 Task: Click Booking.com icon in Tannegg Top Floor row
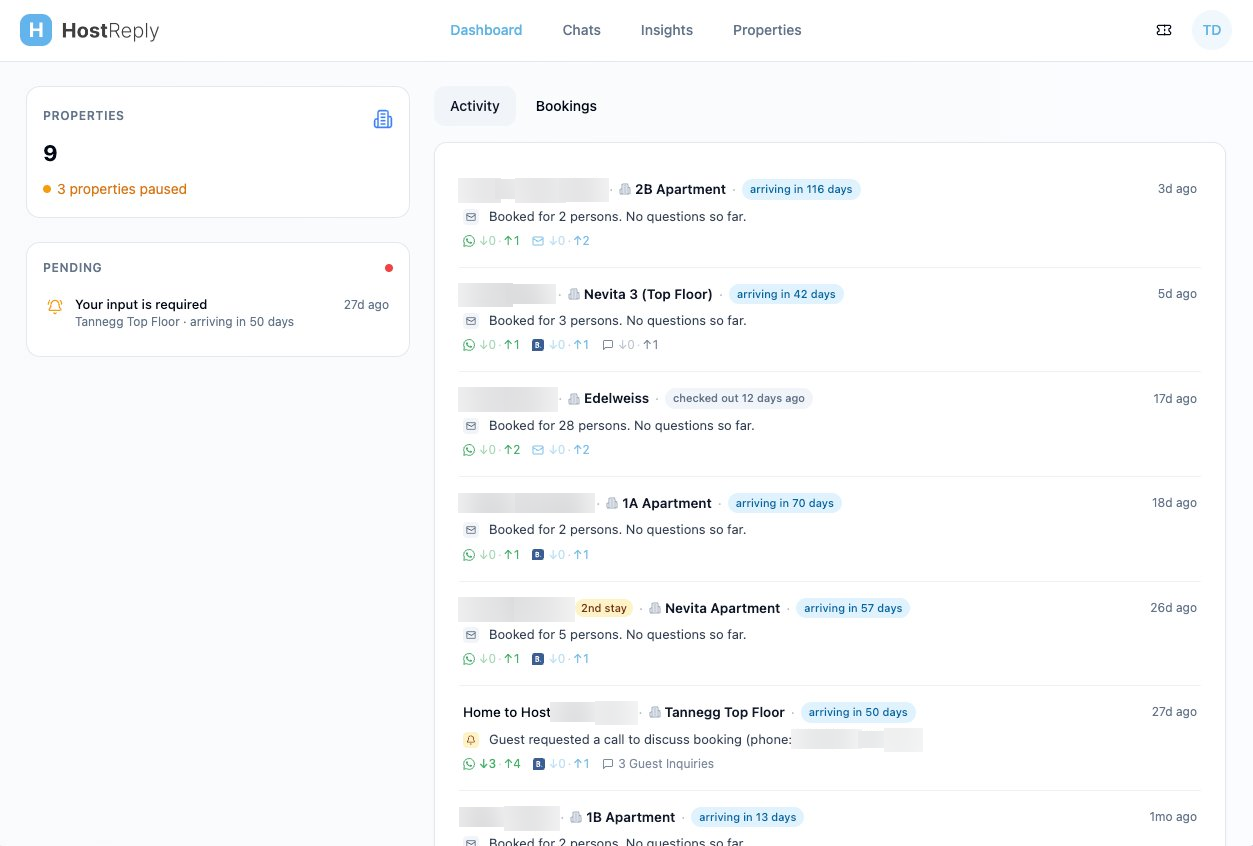538,764
